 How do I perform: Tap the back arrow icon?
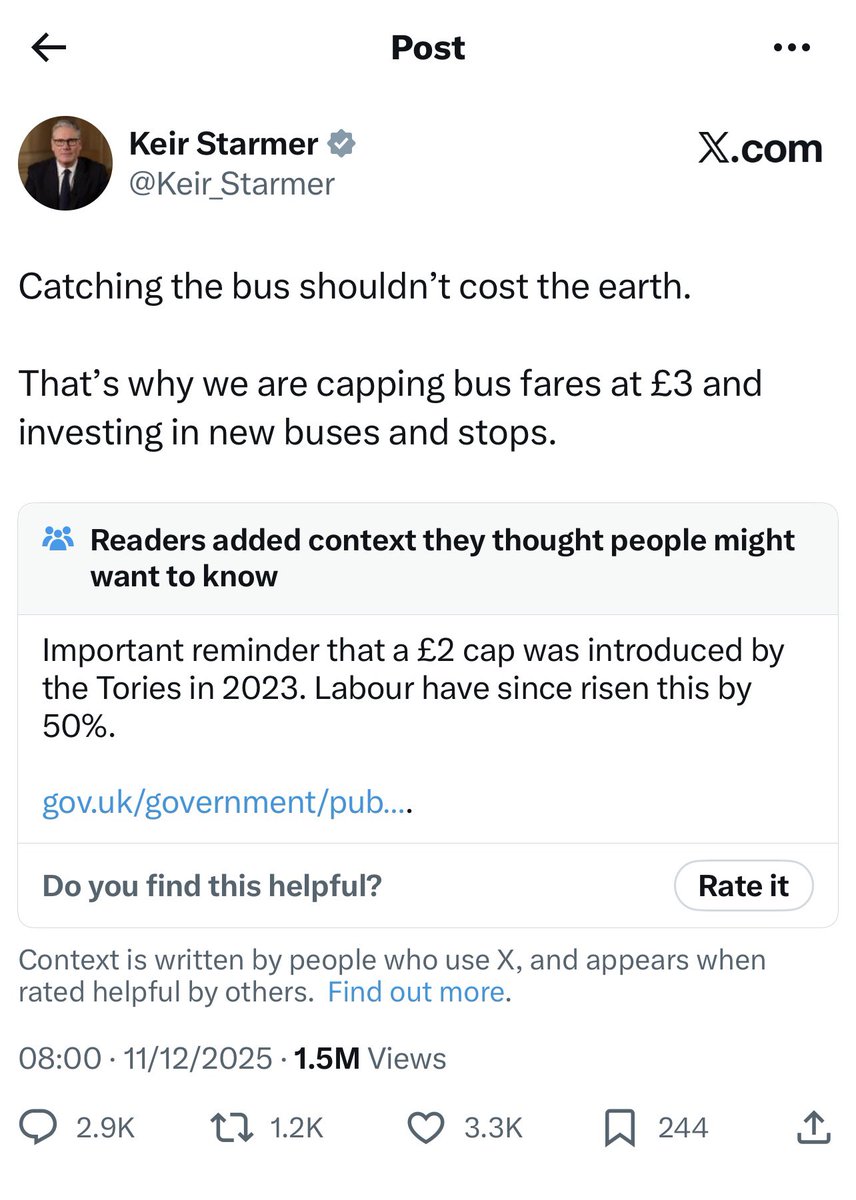click(x=48, y=47)
